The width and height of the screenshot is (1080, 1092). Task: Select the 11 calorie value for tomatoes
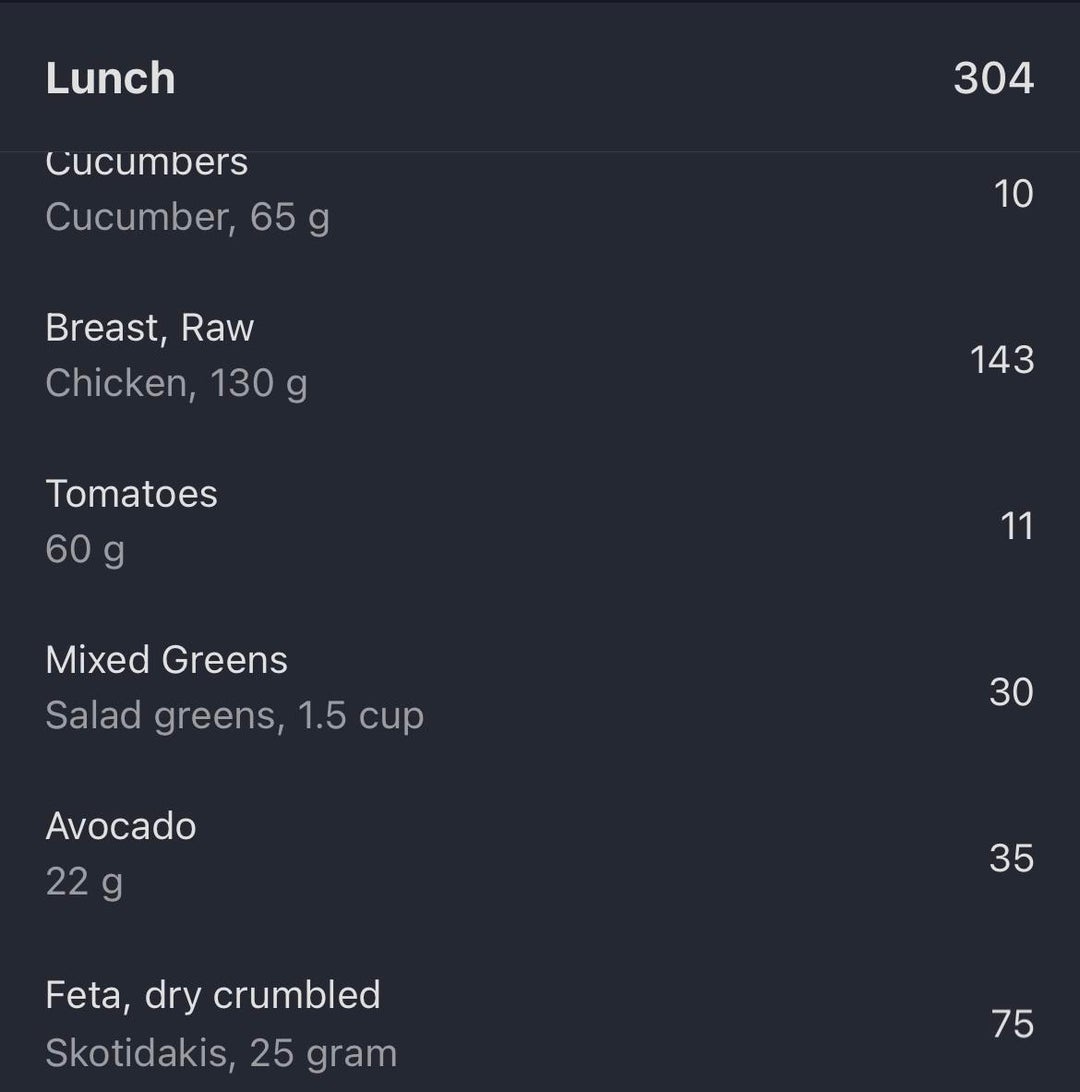pyautogui.click(x=1016, y=526)
